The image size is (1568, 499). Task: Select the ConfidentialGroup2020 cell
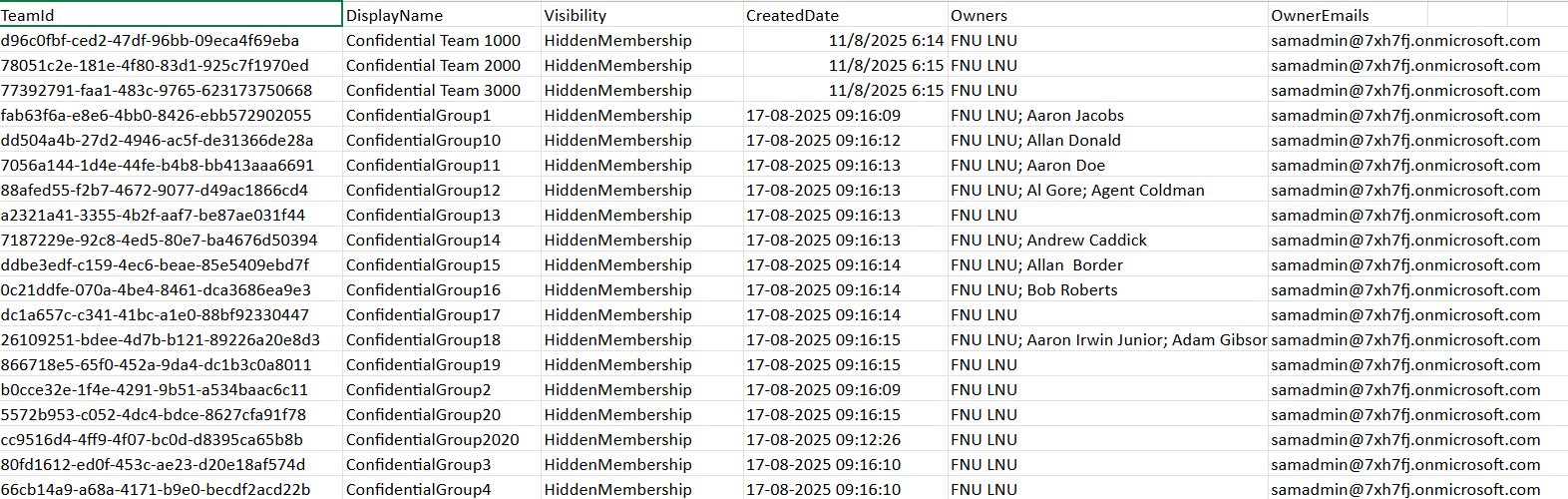442,439
